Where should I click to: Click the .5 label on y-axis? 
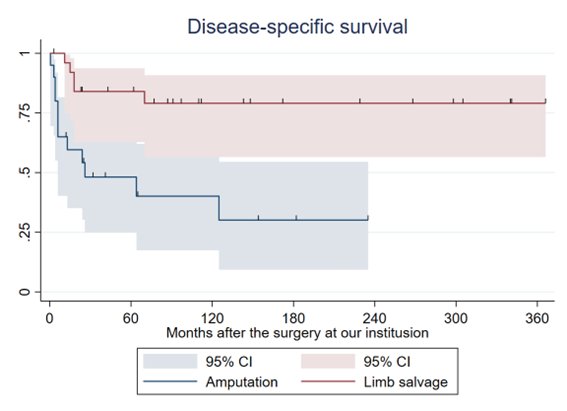point(24,172)
